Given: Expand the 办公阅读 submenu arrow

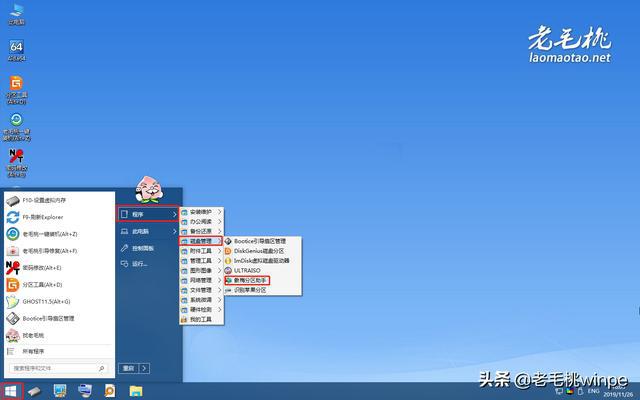Looking at the screenshot, I should coord(220,222).
